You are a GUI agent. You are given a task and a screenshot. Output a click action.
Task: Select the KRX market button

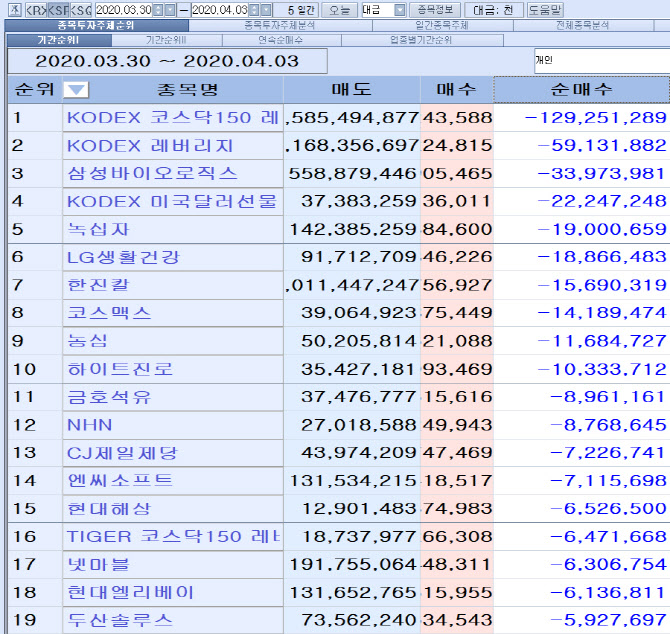click(x=36, y=9)
